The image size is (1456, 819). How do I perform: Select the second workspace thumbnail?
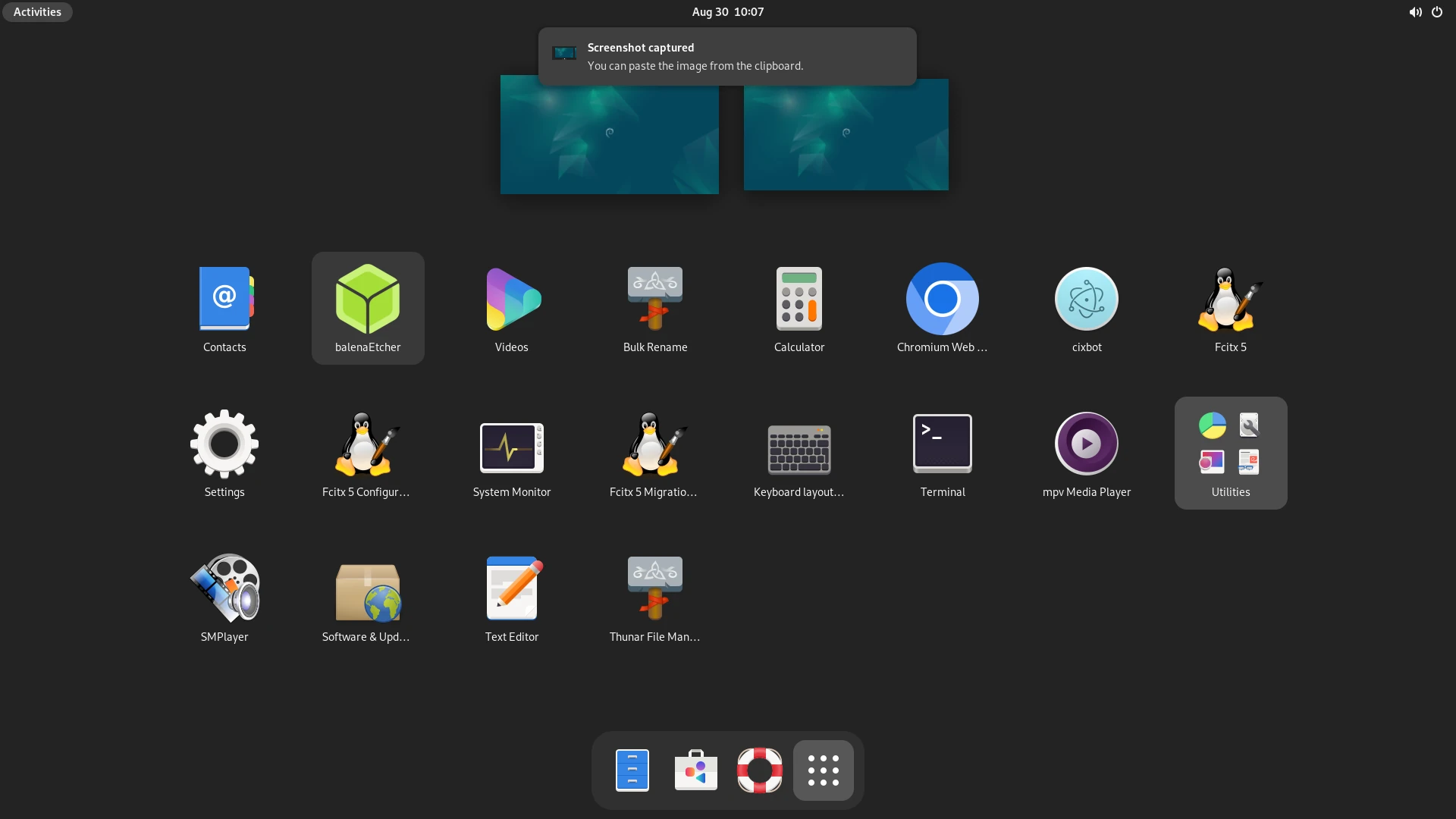coord(846,135)
